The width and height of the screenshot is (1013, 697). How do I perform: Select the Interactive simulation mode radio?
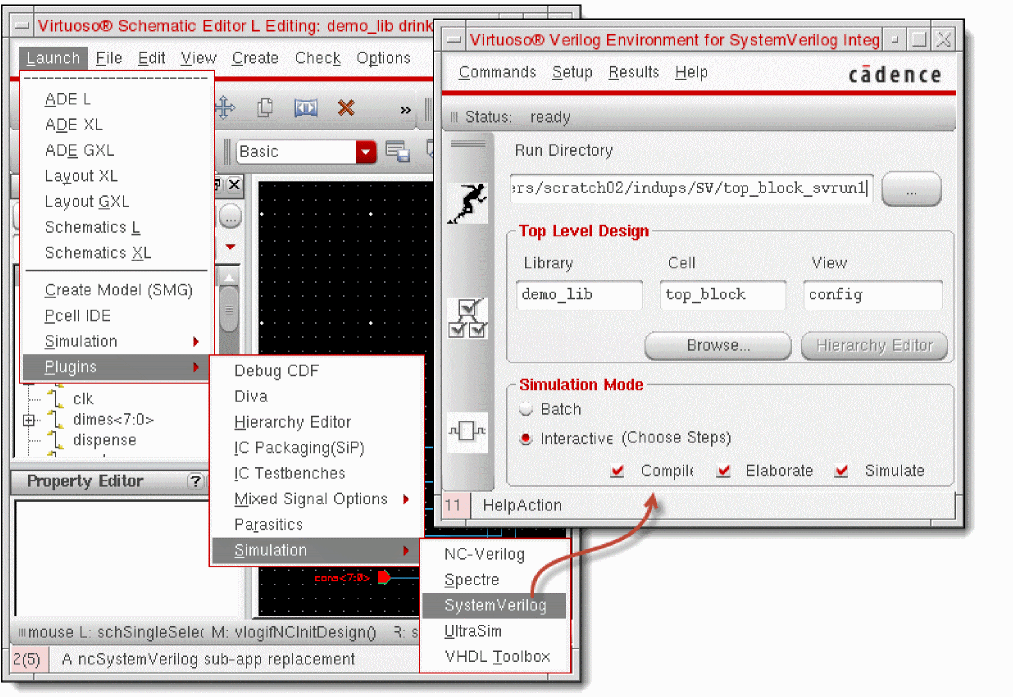coord(526,439)
